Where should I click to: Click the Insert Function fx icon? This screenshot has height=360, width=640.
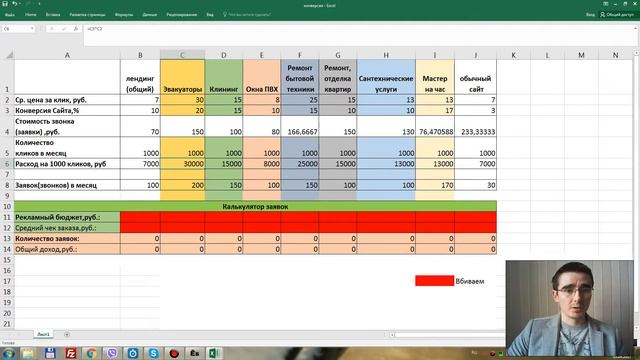[76, 29]
